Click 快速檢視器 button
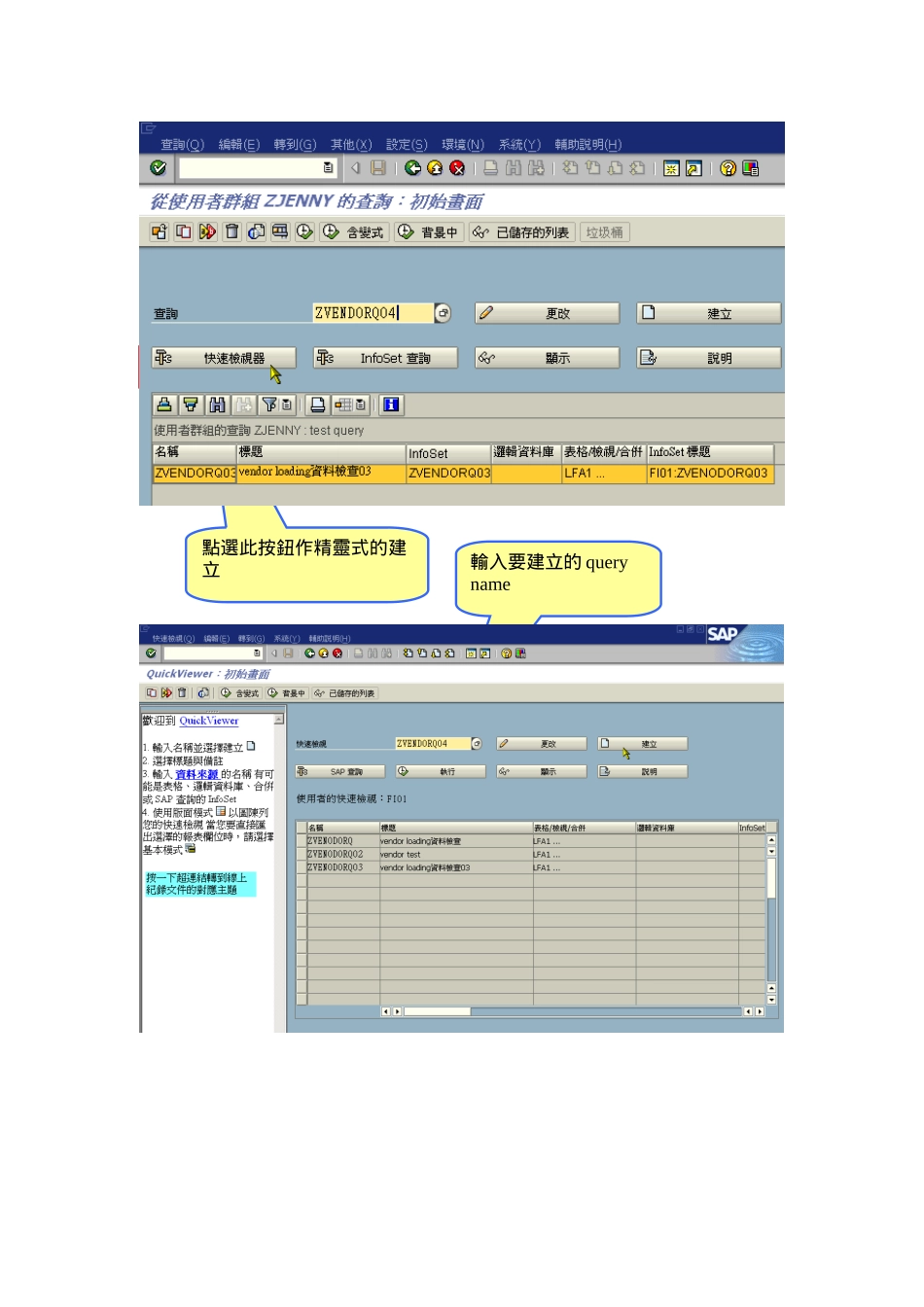924x1307 pixels. (x=223, y=358)
